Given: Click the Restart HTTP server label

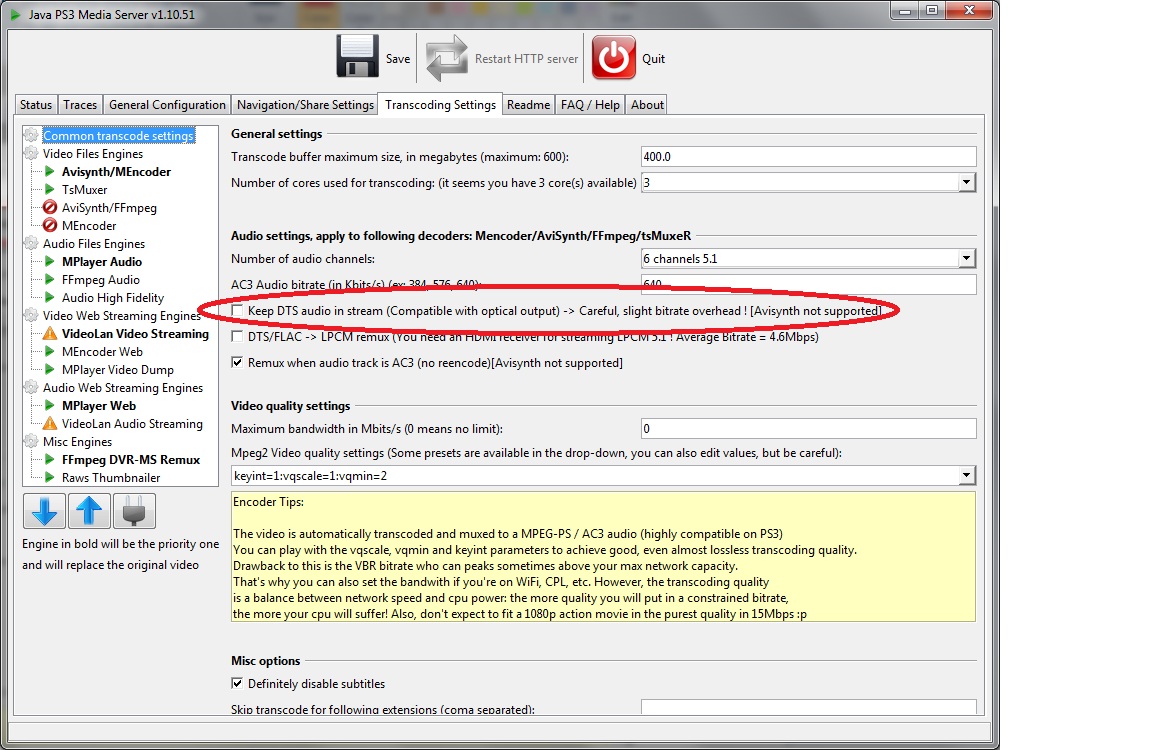Looking at the screenshot, I should (x=526, y=59).
